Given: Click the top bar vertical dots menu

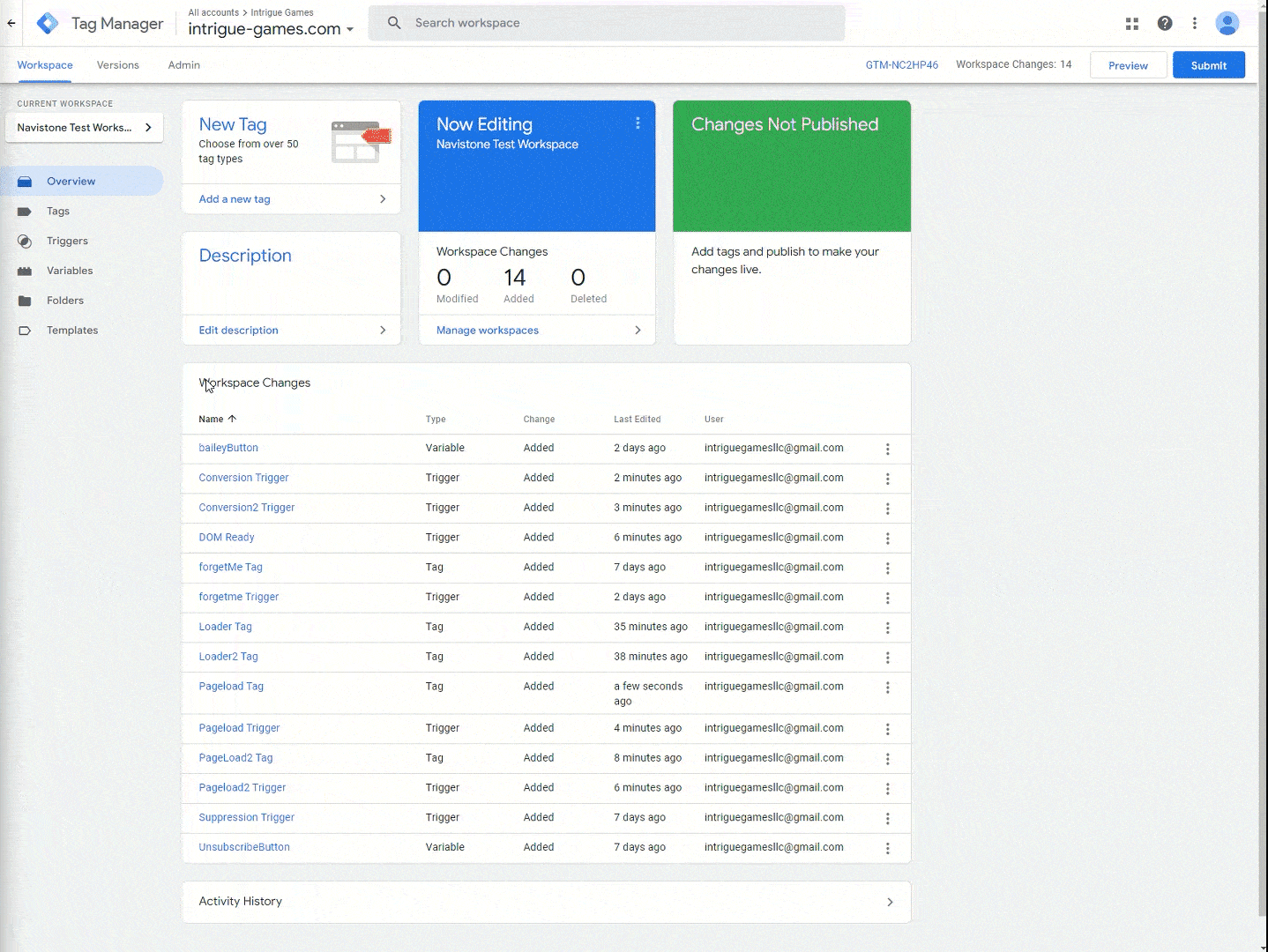Looking at the screenshot, I should click(x=1195, y=24).
